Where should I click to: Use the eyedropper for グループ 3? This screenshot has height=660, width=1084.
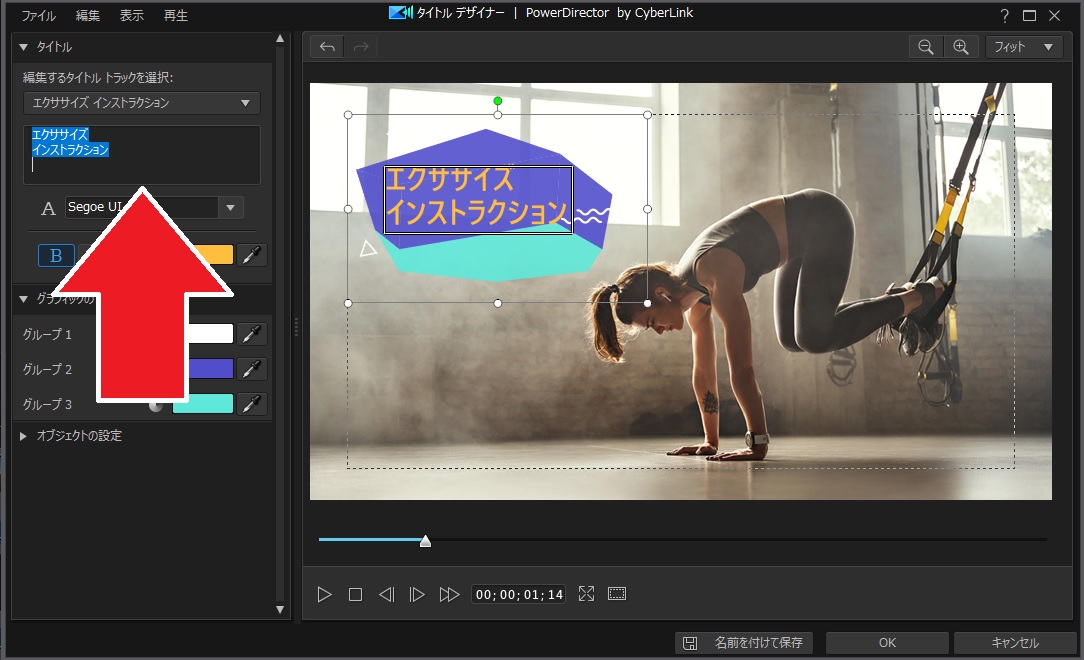coord(252,404)
